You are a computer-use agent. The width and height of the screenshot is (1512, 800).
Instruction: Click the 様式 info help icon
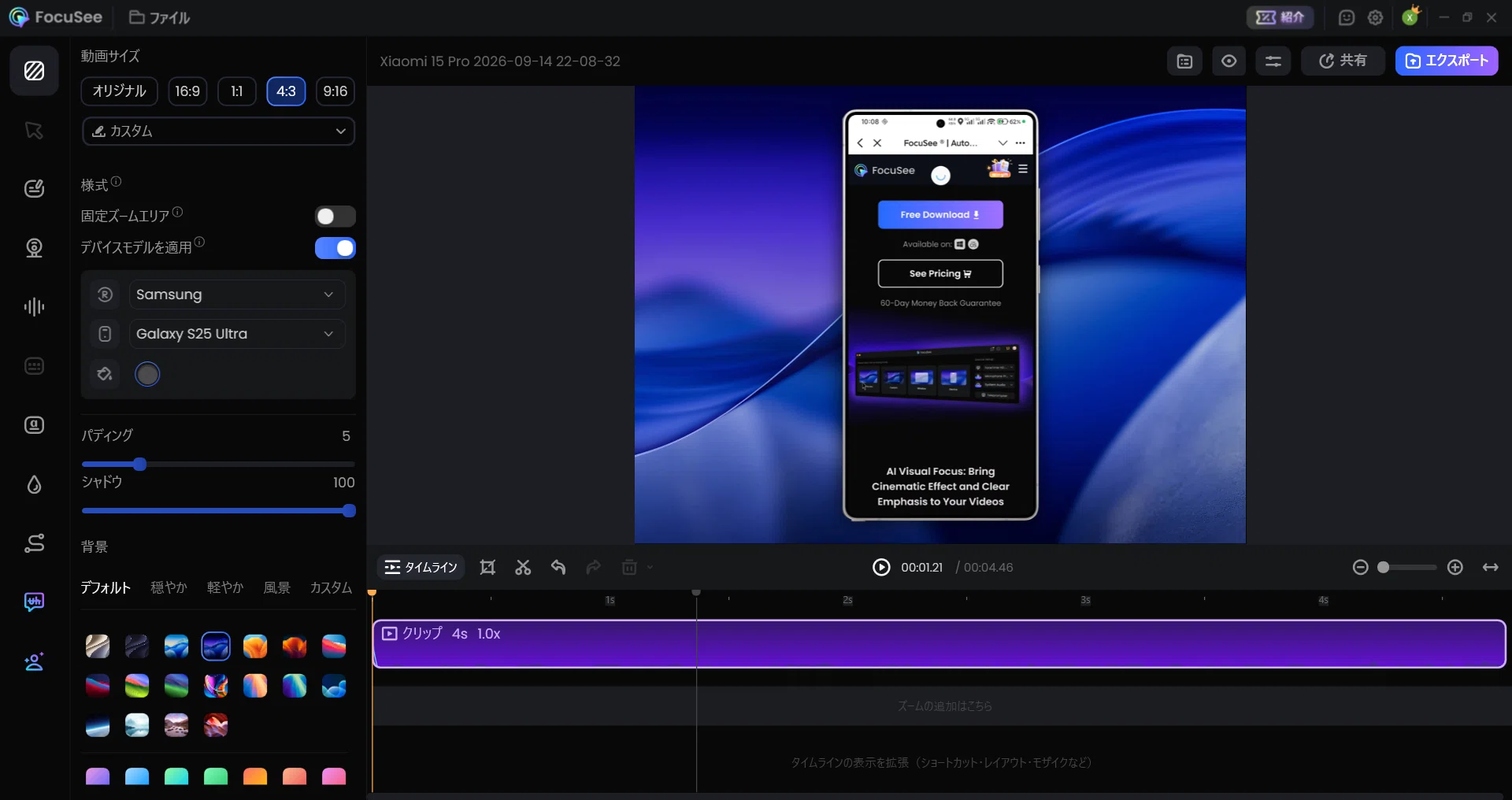coord(116,182)
